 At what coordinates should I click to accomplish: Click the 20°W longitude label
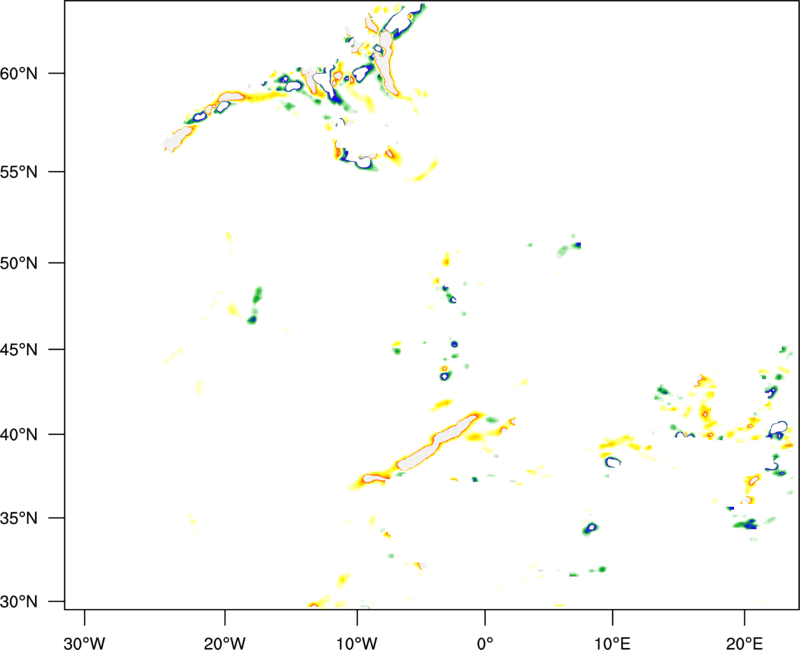pos(225,643)
